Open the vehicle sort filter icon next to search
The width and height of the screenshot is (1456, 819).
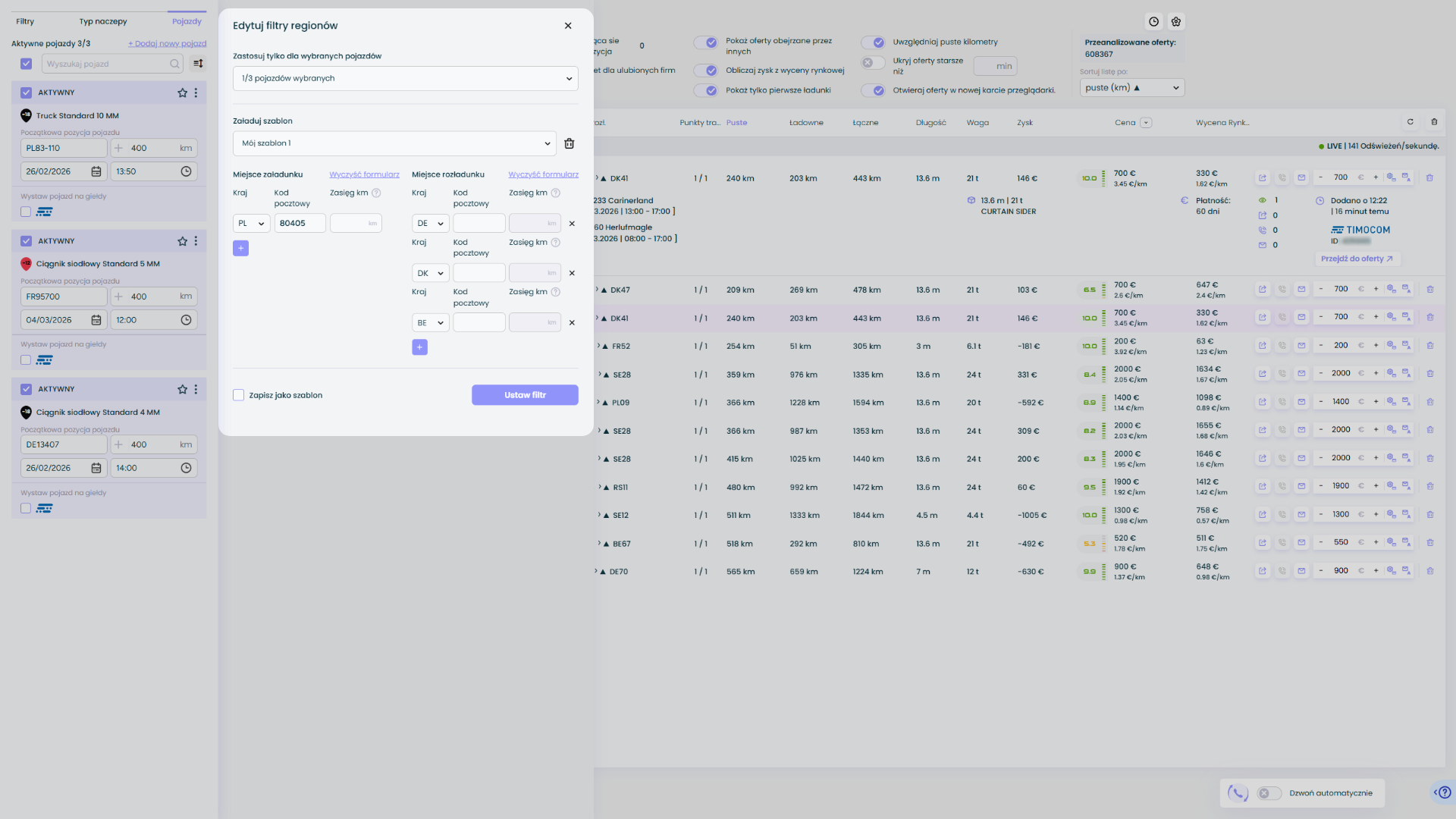click(x=198, y=64)
